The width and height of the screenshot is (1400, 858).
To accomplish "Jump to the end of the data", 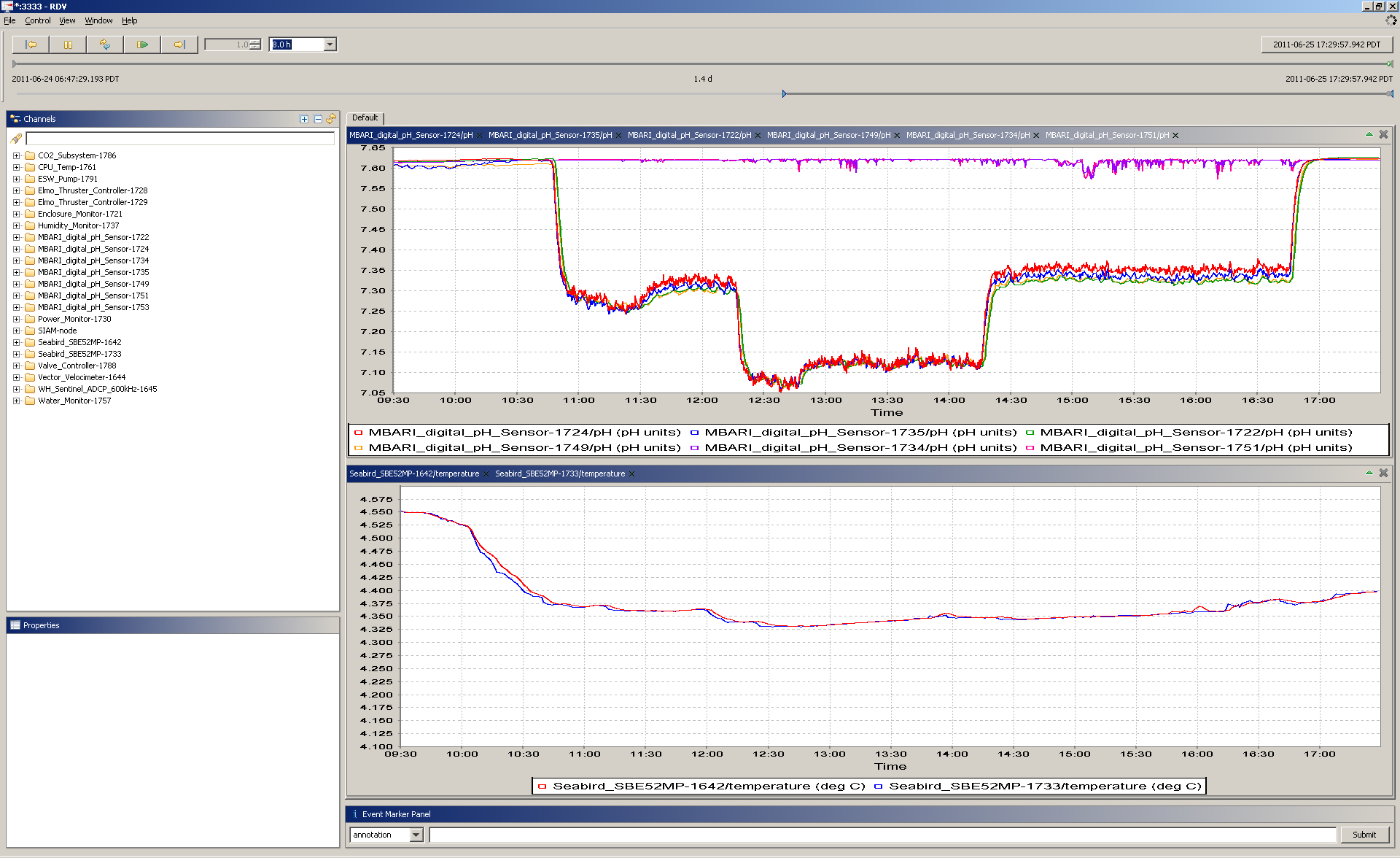I will pos(179,45).
